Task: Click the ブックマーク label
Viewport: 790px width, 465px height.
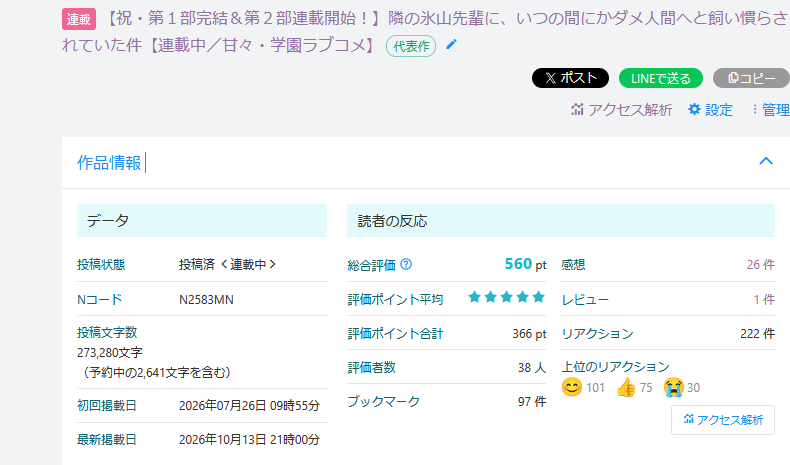Action: click(383, 402)
